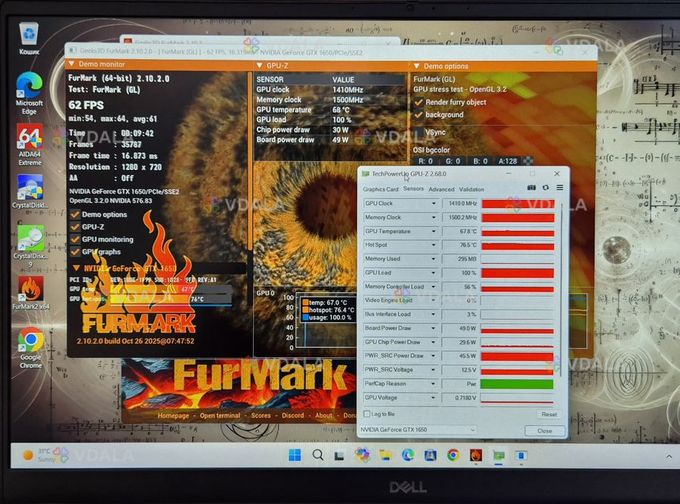Open the Homepage link in FurMark launcher
This screenshot has width=680, height=504.
coord(173,416)
